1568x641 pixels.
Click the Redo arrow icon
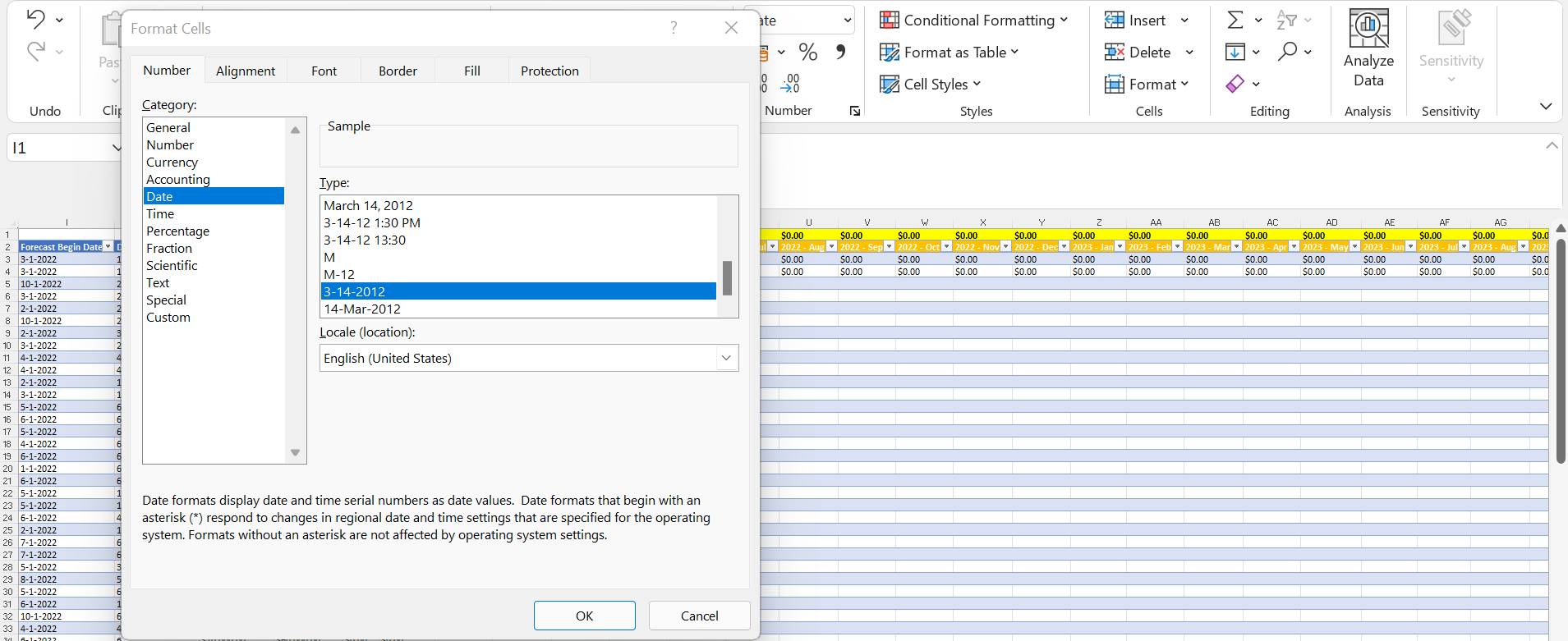click(x=35, y=51)
